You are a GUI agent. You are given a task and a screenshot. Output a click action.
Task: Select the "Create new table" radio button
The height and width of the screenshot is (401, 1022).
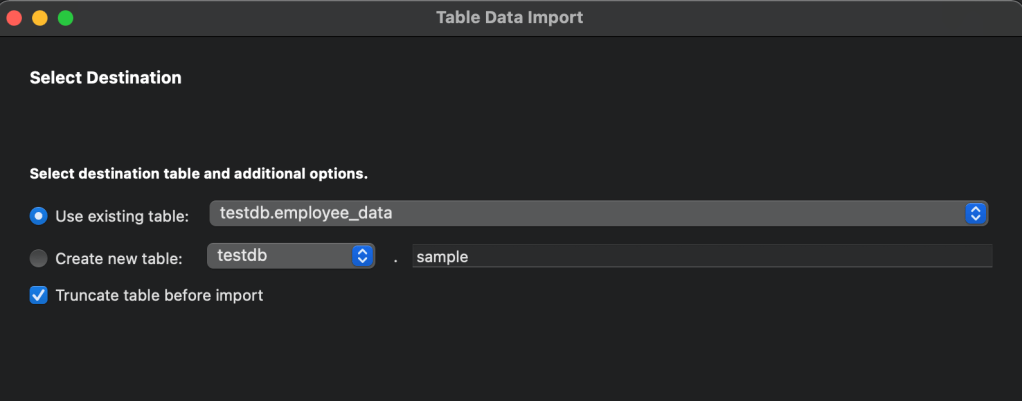pos(39,258)
